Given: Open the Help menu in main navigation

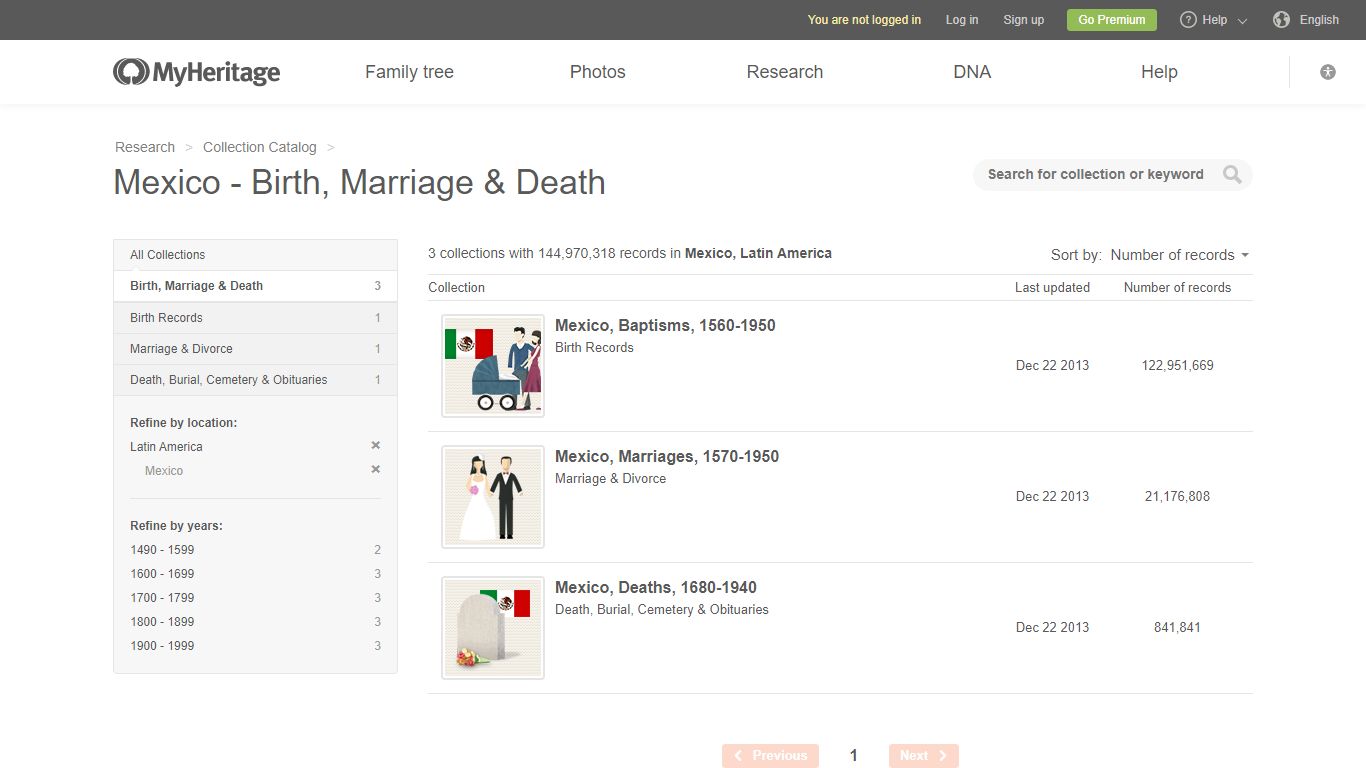Looking at the screenshot, I should tap(1159, 72).
